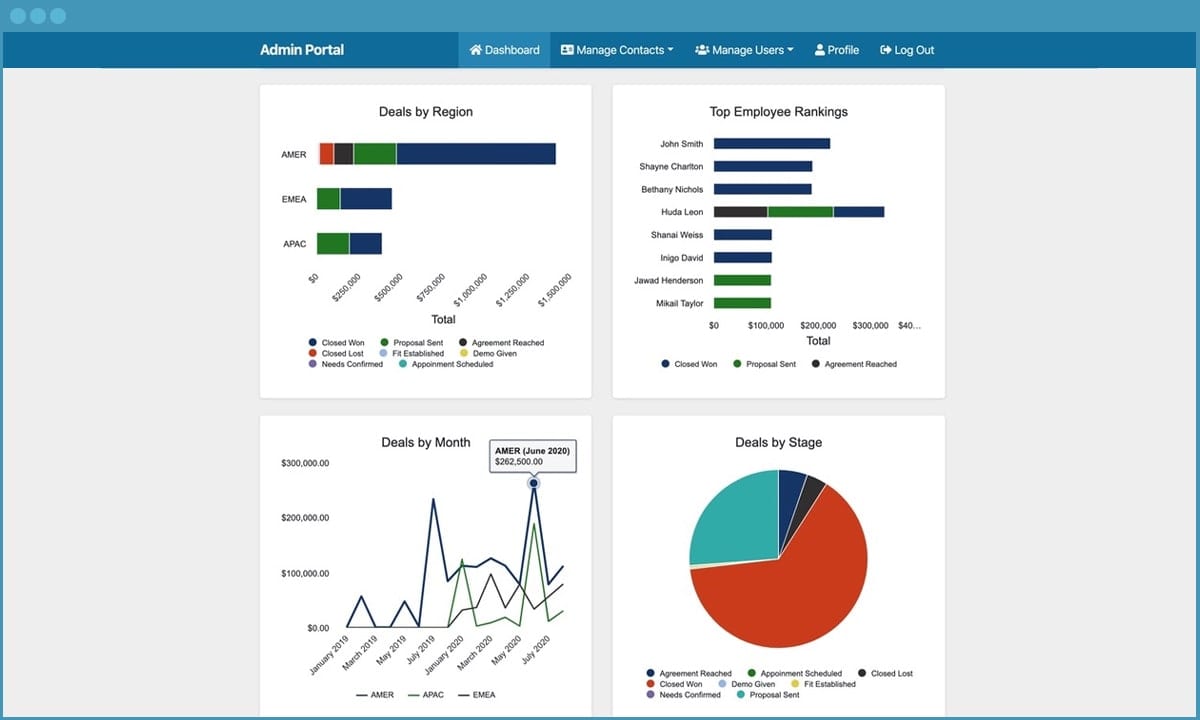Toggle Appoinment Scheduled in Deals by Region legend

click(x=446, y=364)
